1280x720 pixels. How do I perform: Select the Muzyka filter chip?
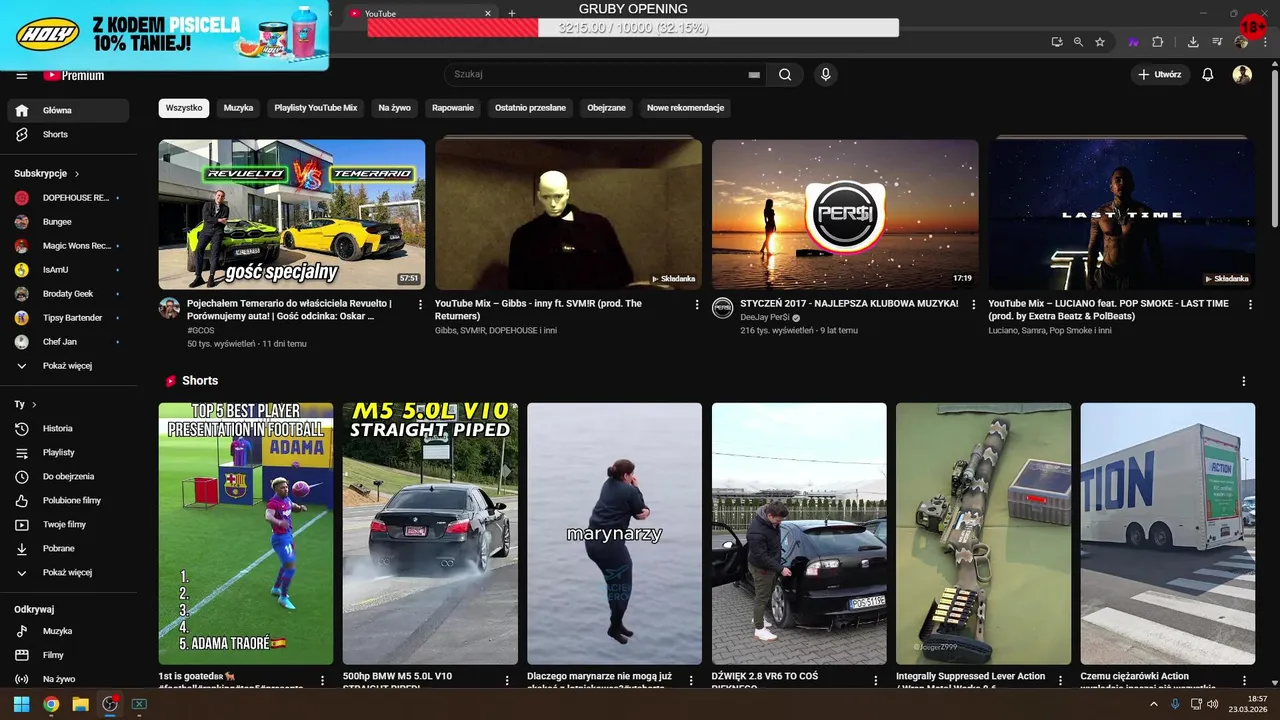[238, 108]
